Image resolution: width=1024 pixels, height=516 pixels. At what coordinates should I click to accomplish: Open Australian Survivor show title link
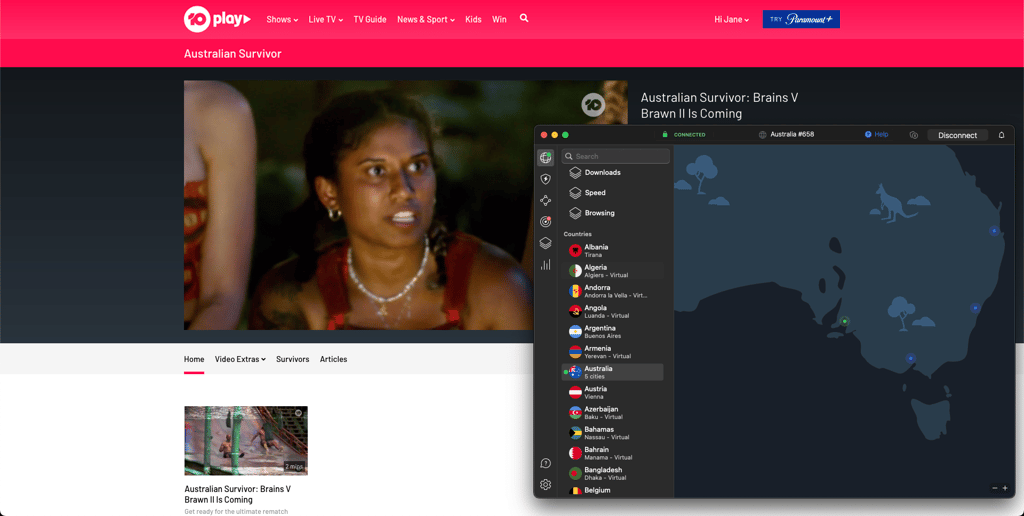[x=232, y=54]
